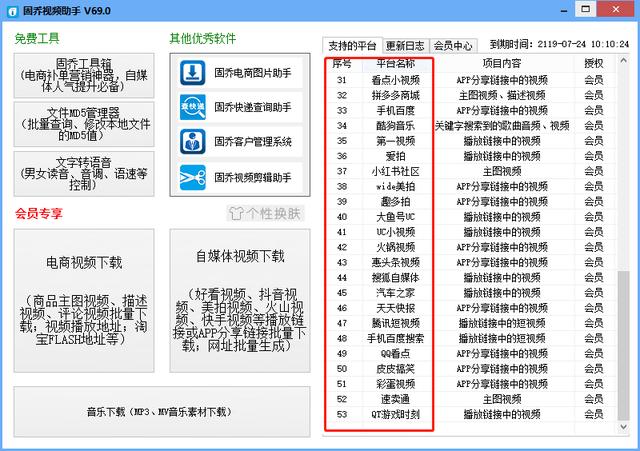This screenshot has height=451, width=640.
Task: Click the 固乔电商图片助手 download icon
Action: 193,73
